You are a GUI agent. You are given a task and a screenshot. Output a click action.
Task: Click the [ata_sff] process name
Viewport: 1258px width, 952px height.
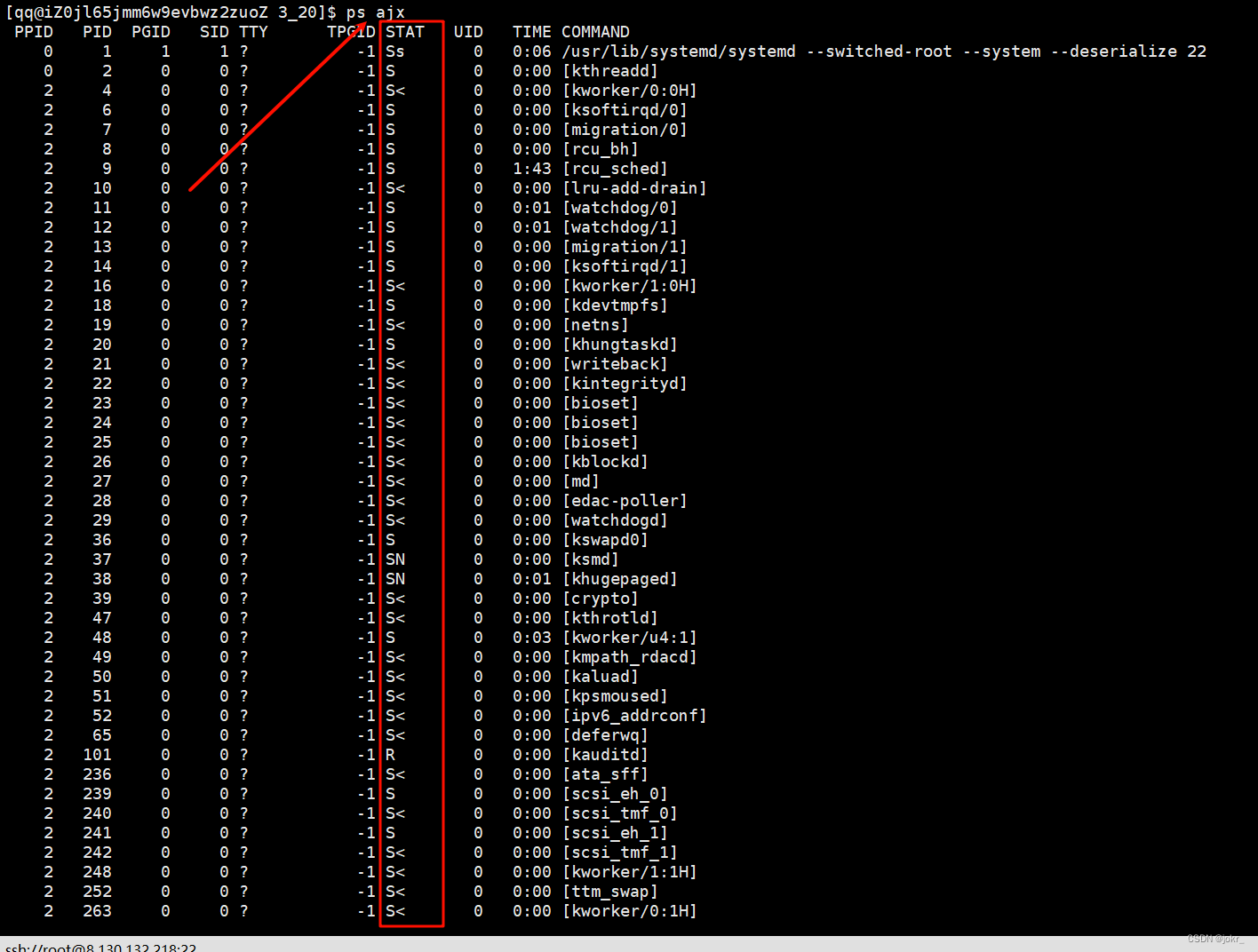tap(605, 774)
